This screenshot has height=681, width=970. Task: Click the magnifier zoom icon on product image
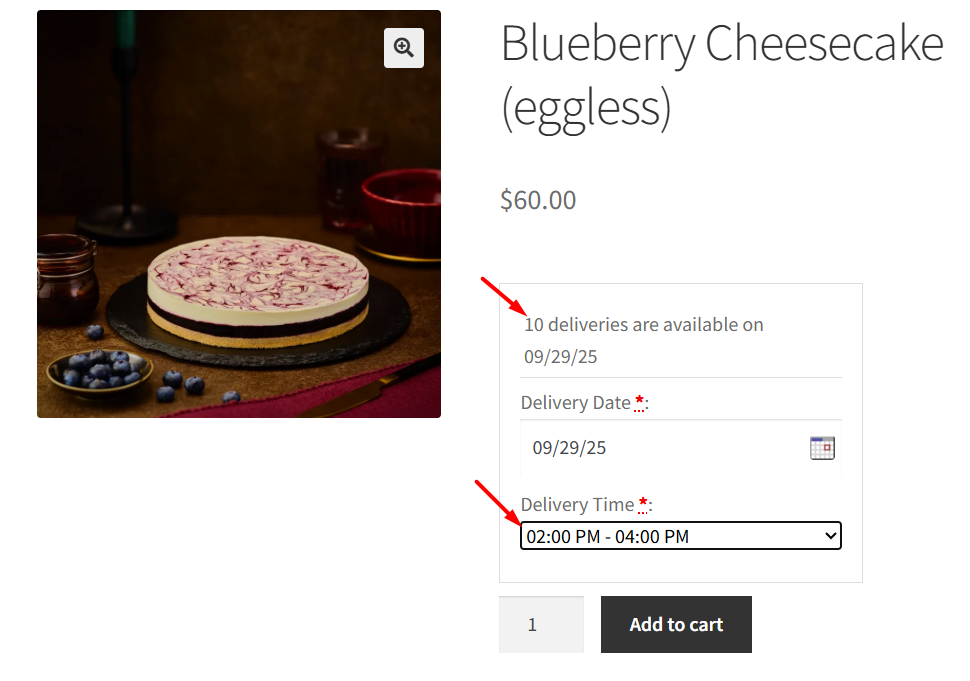point(404,48)
